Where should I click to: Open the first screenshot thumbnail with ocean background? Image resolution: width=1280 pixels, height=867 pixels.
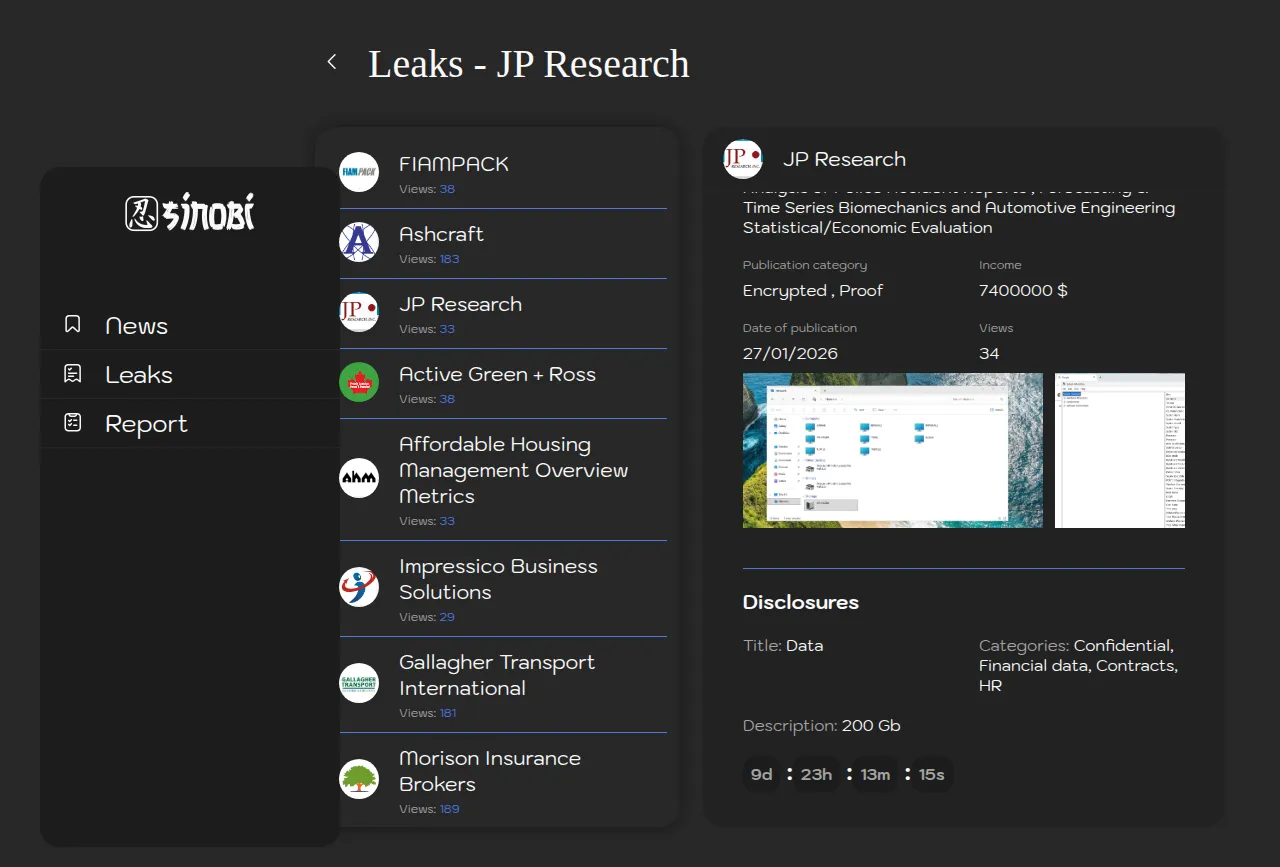pos(892,450)
